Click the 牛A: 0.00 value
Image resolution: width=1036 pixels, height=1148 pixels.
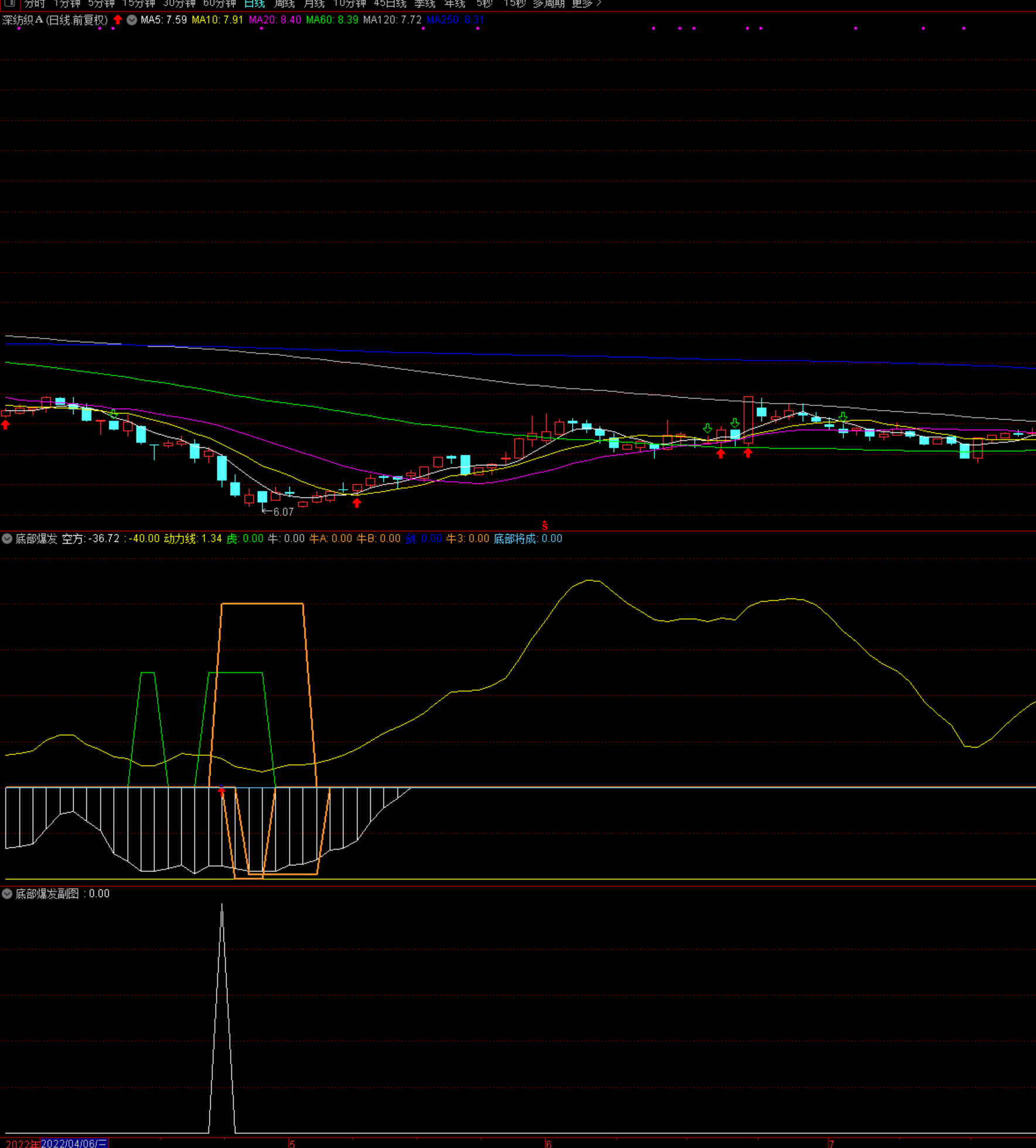tap(331, 539)
